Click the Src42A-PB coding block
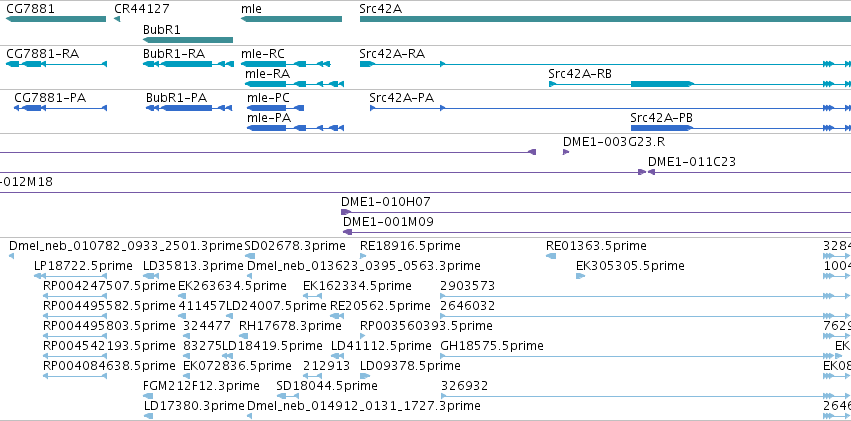 tap(662, 128)
